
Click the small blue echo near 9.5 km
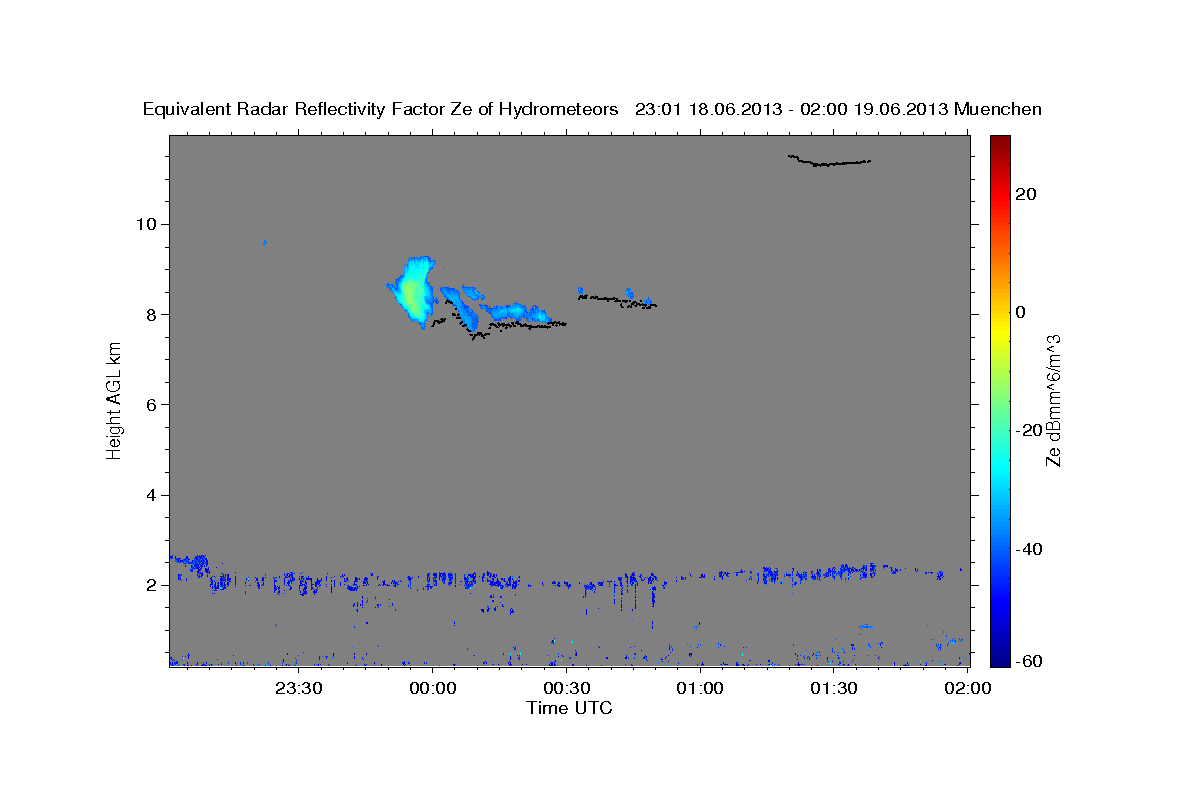tap(264, 242)
